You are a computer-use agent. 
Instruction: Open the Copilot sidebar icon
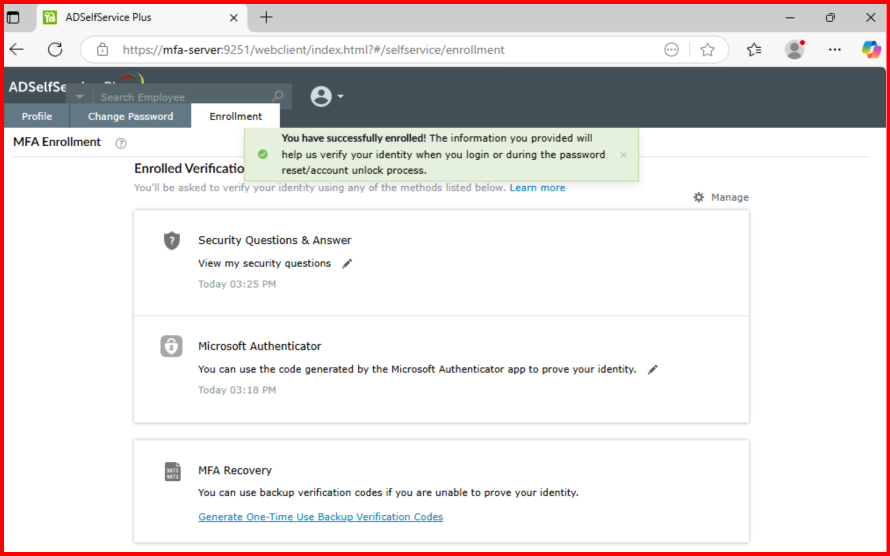(870, 50)
